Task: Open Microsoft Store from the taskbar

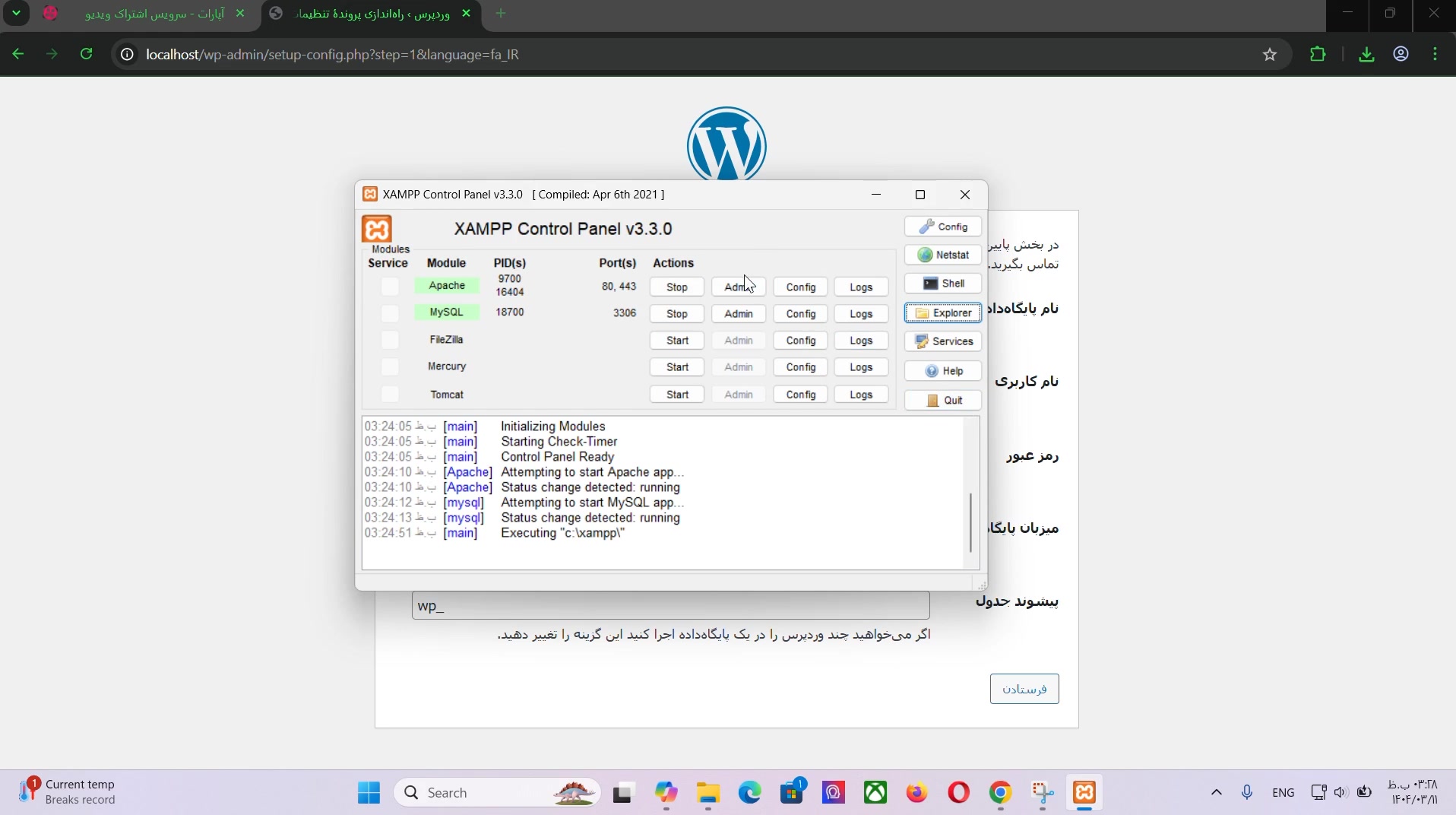Action: tap(792, 793)
